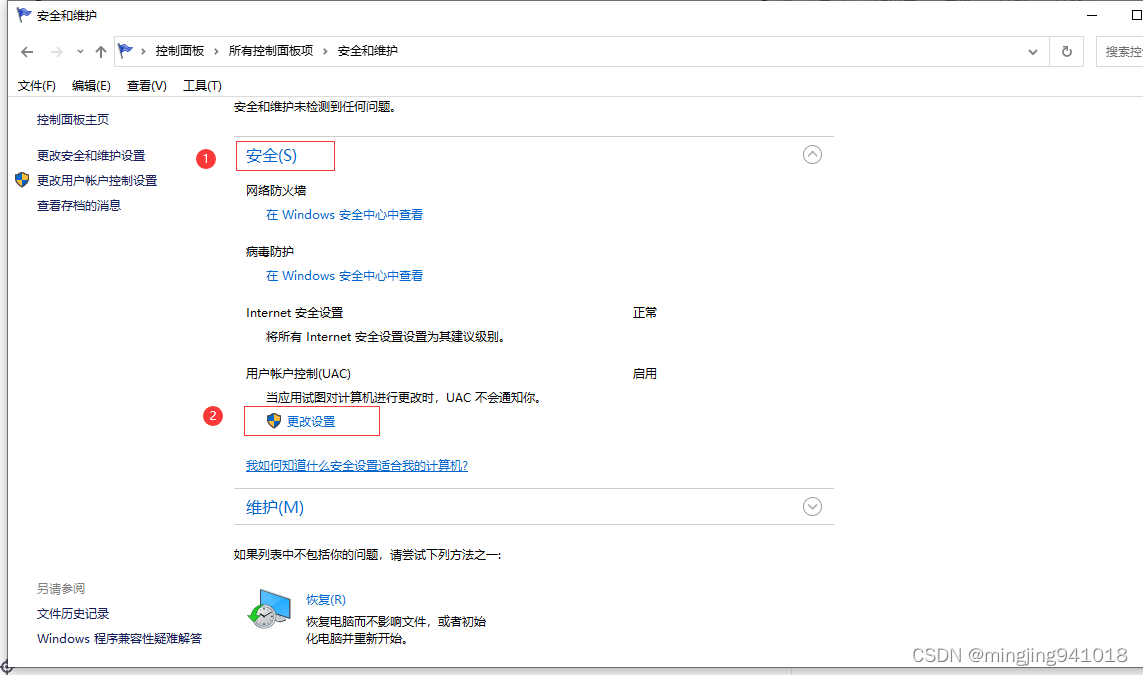Click the search control panel field
Screen dimensions: 1143x675
1120,52
